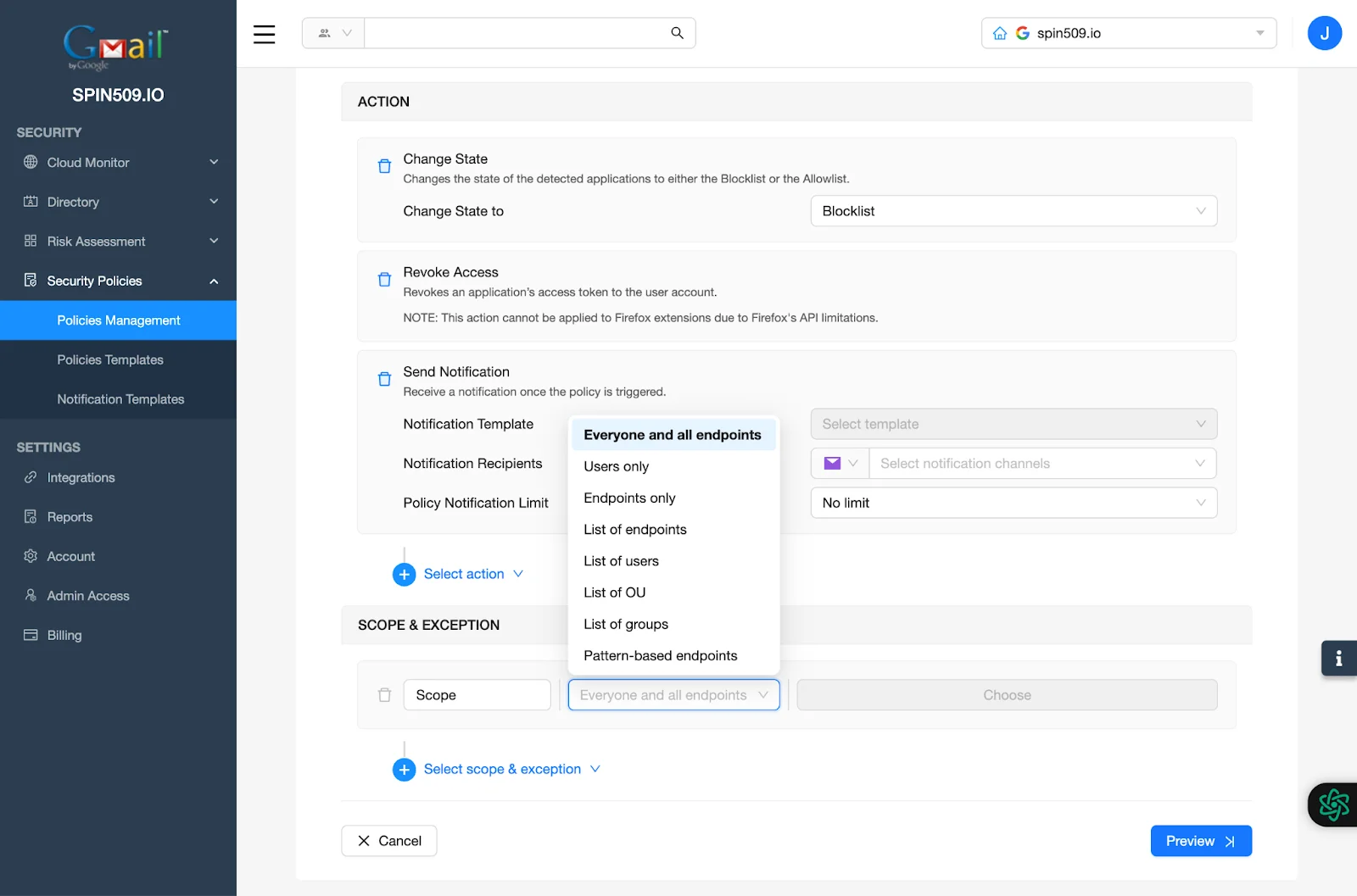Select the Cloud Monitor globe icon
This screenshot has height=896, width=1357.
tap(31, 162)
